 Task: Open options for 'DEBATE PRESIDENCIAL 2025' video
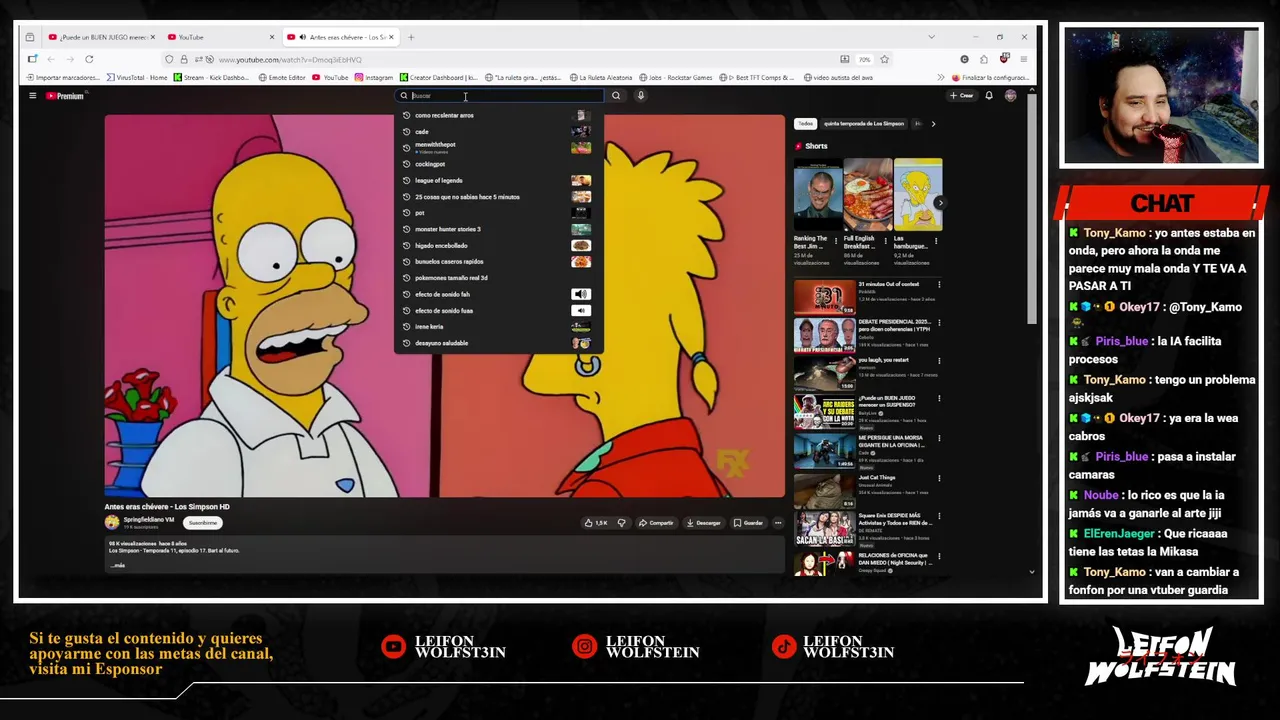939,324
